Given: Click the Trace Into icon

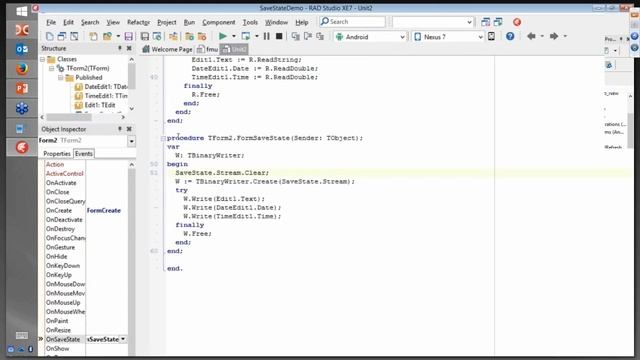Looking at the screenshot, I should 296,36.
